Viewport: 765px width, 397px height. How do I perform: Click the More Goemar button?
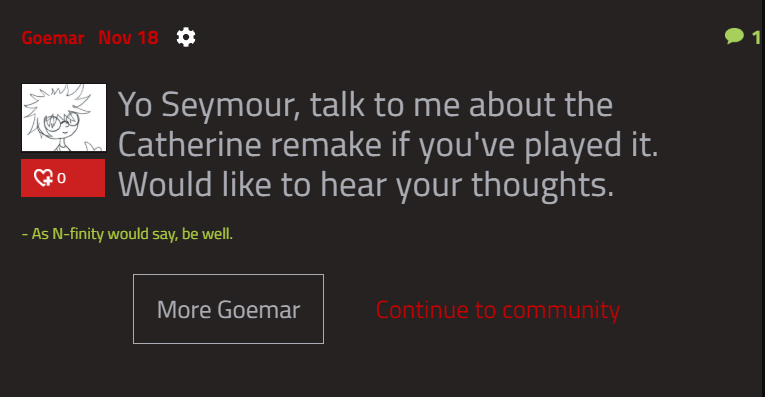(x=228, y=309)
